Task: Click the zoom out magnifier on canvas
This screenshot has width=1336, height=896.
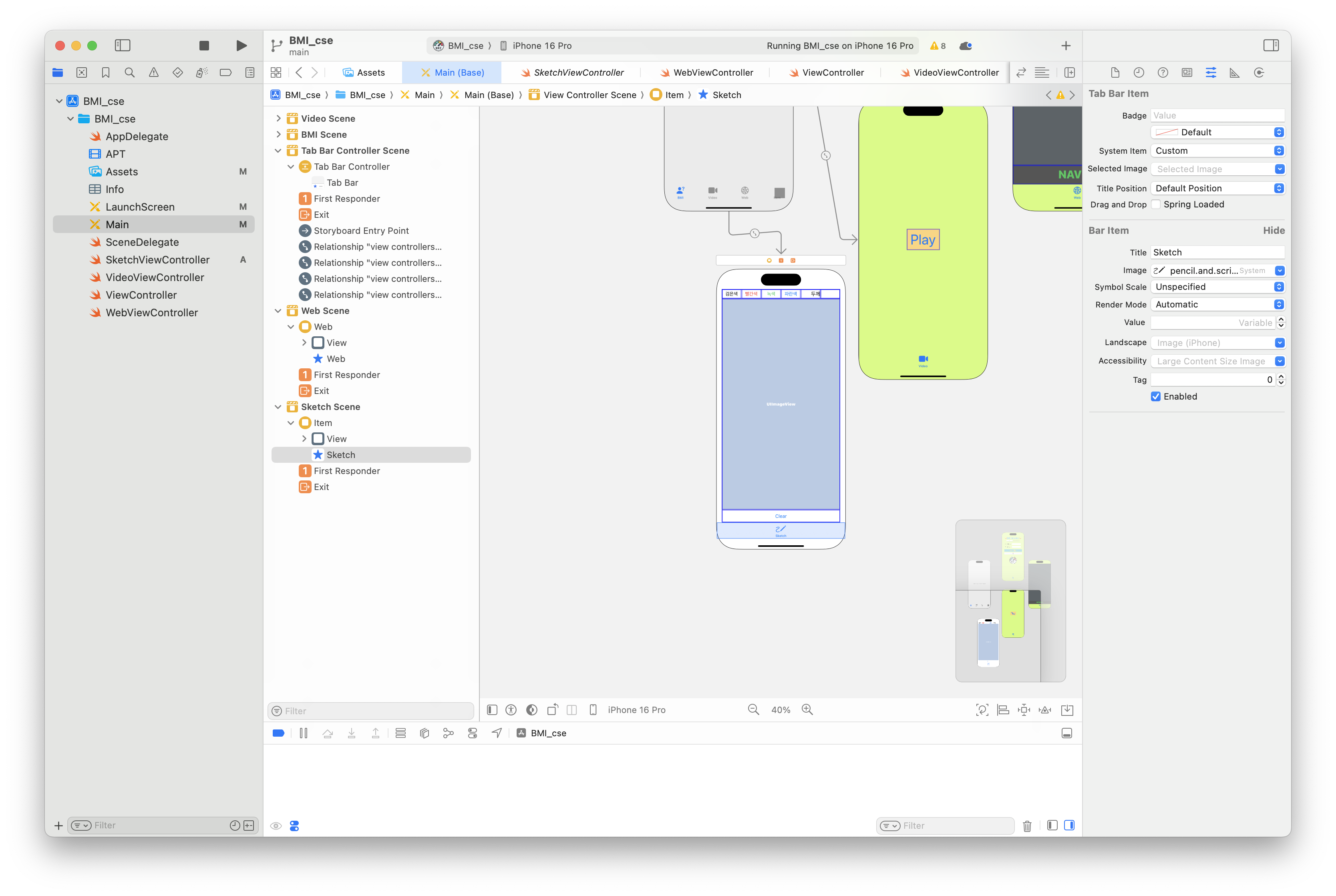Action: pos(753,710)
